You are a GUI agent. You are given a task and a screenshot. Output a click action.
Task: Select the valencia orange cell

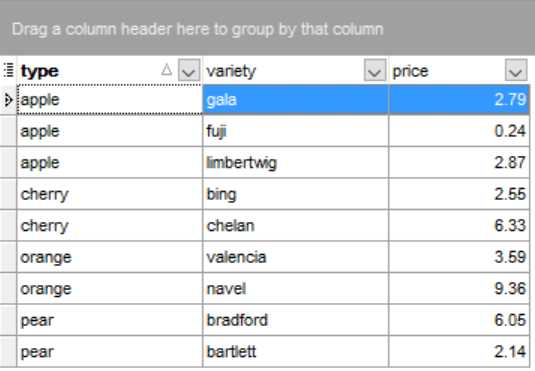[295, 257]
